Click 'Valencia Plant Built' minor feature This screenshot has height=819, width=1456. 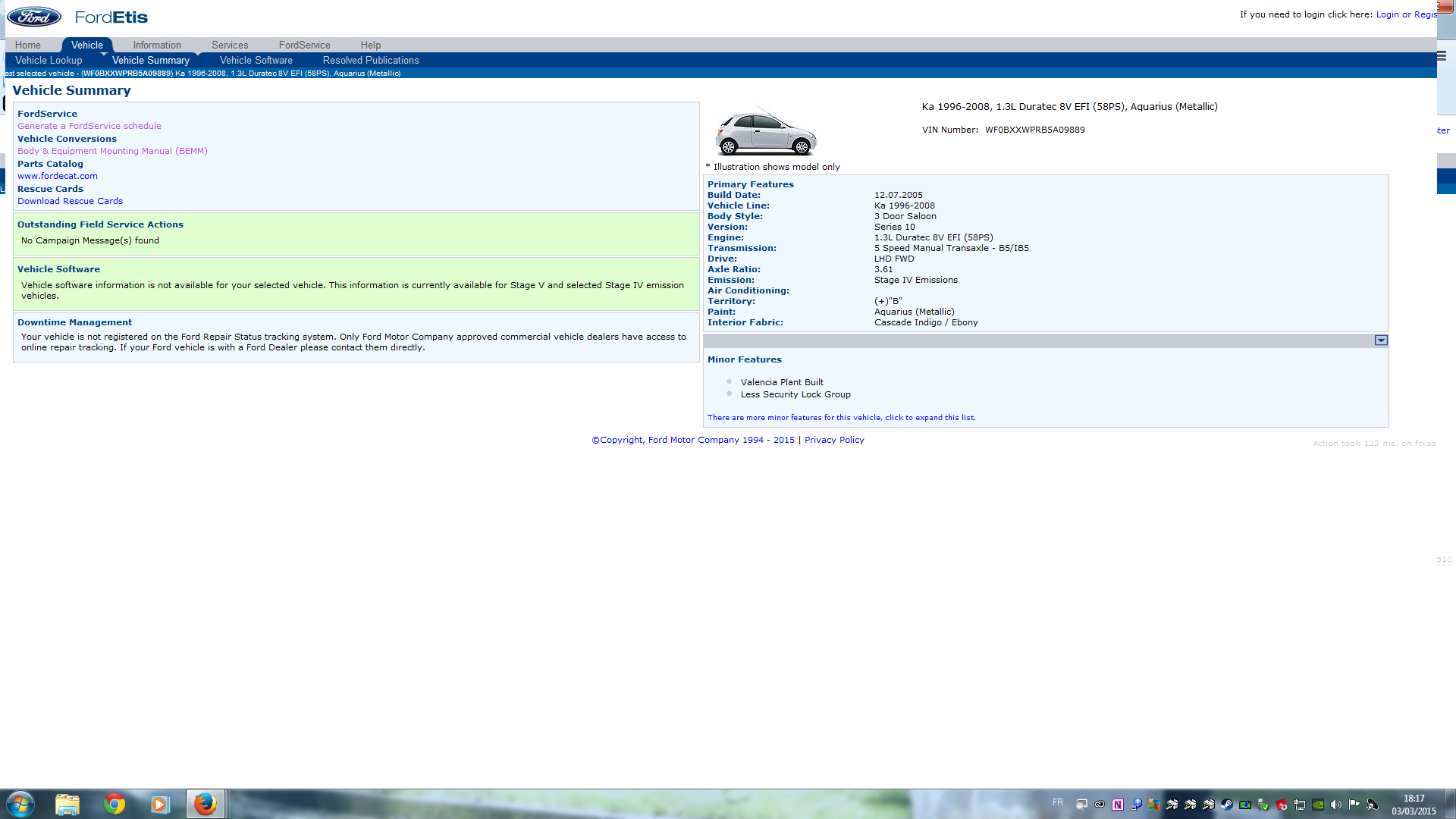(x=782, y=382)
